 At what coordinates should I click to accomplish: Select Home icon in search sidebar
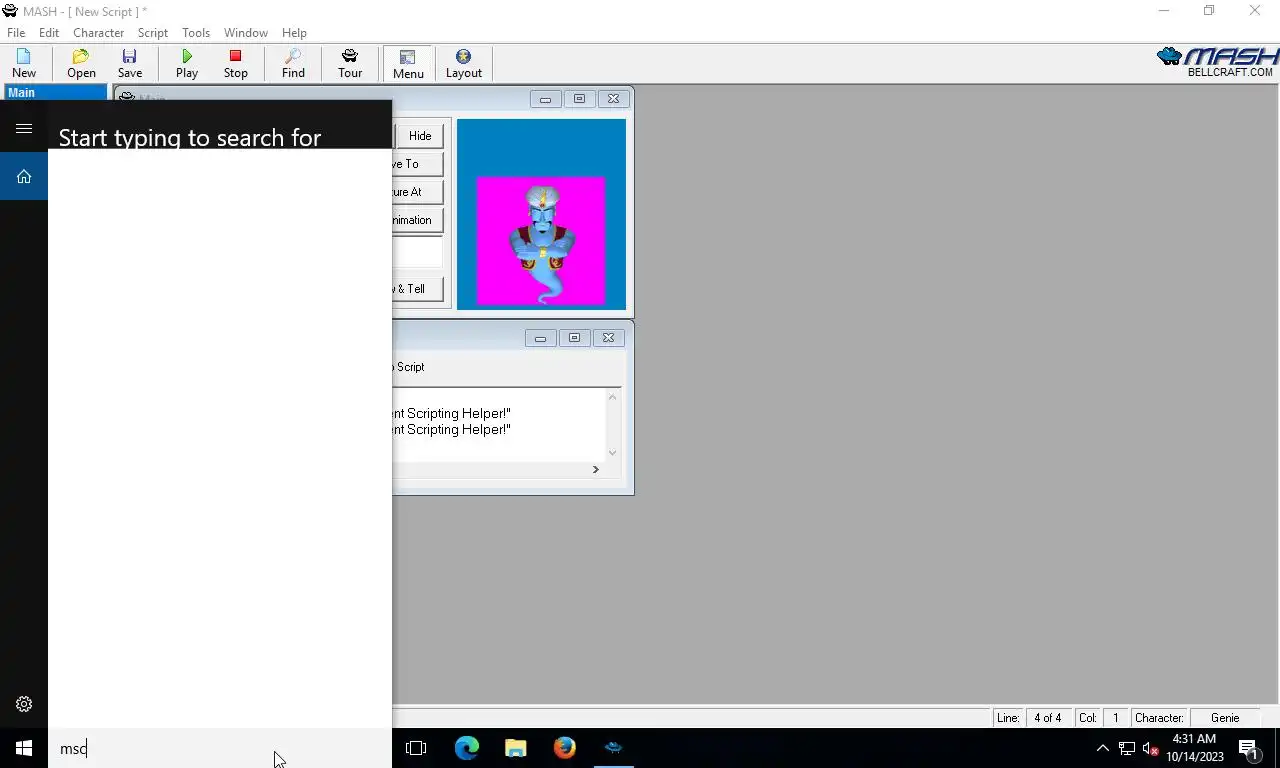[x=24, y=176]
